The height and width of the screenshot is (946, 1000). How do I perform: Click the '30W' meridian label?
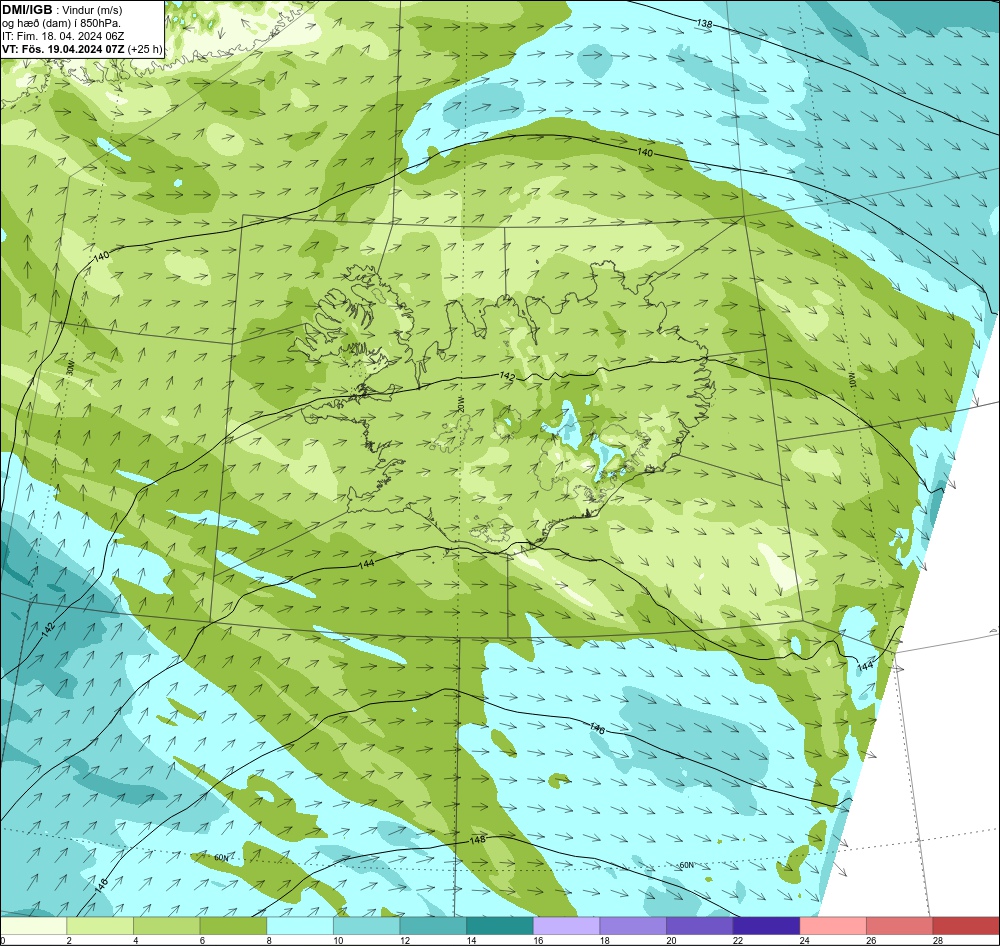[x=70, y=368]
